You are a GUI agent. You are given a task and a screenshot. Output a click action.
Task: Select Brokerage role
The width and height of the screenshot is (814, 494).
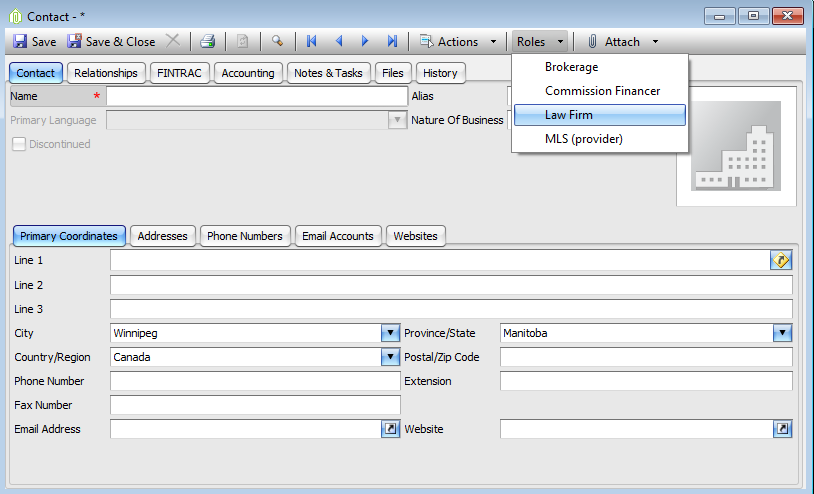click(600, 67)
